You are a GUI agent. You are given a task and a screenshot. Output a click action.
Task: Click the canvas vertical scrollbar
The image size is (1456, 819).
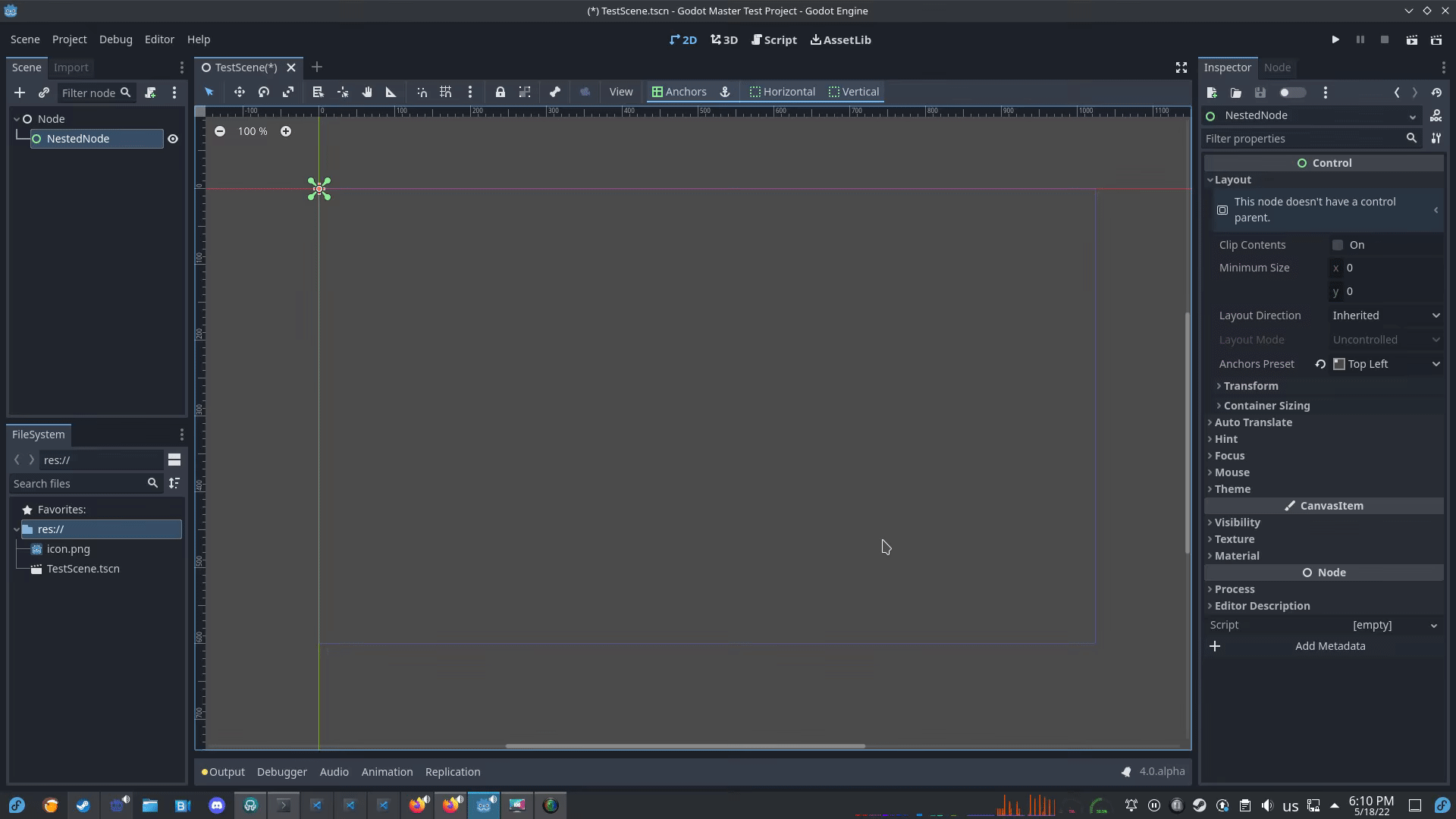point(1188,432)
